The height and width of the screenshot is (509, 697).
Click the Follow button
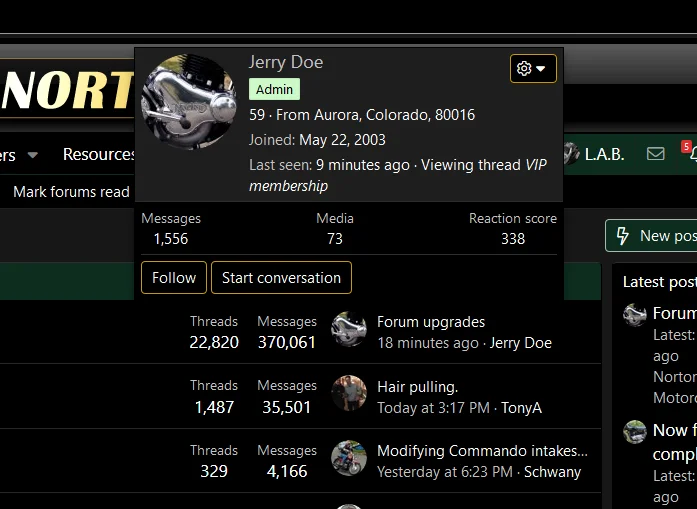coord(174,278)
